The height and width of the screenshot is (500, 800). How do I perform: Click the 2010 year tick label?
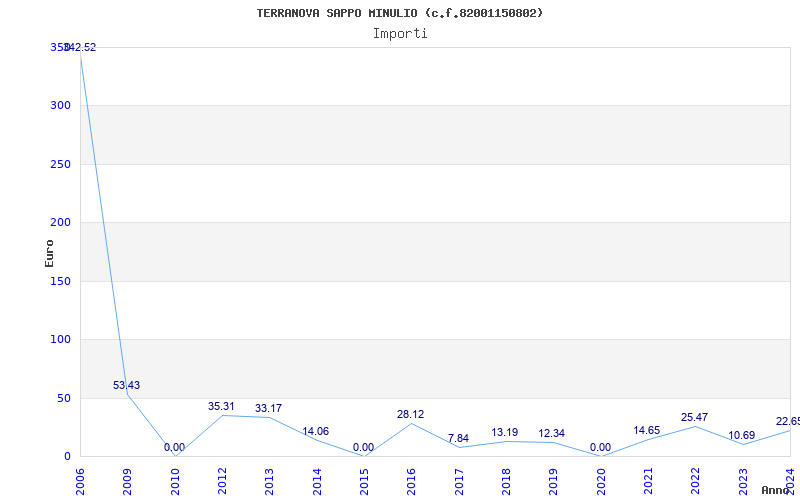[174, 482]
